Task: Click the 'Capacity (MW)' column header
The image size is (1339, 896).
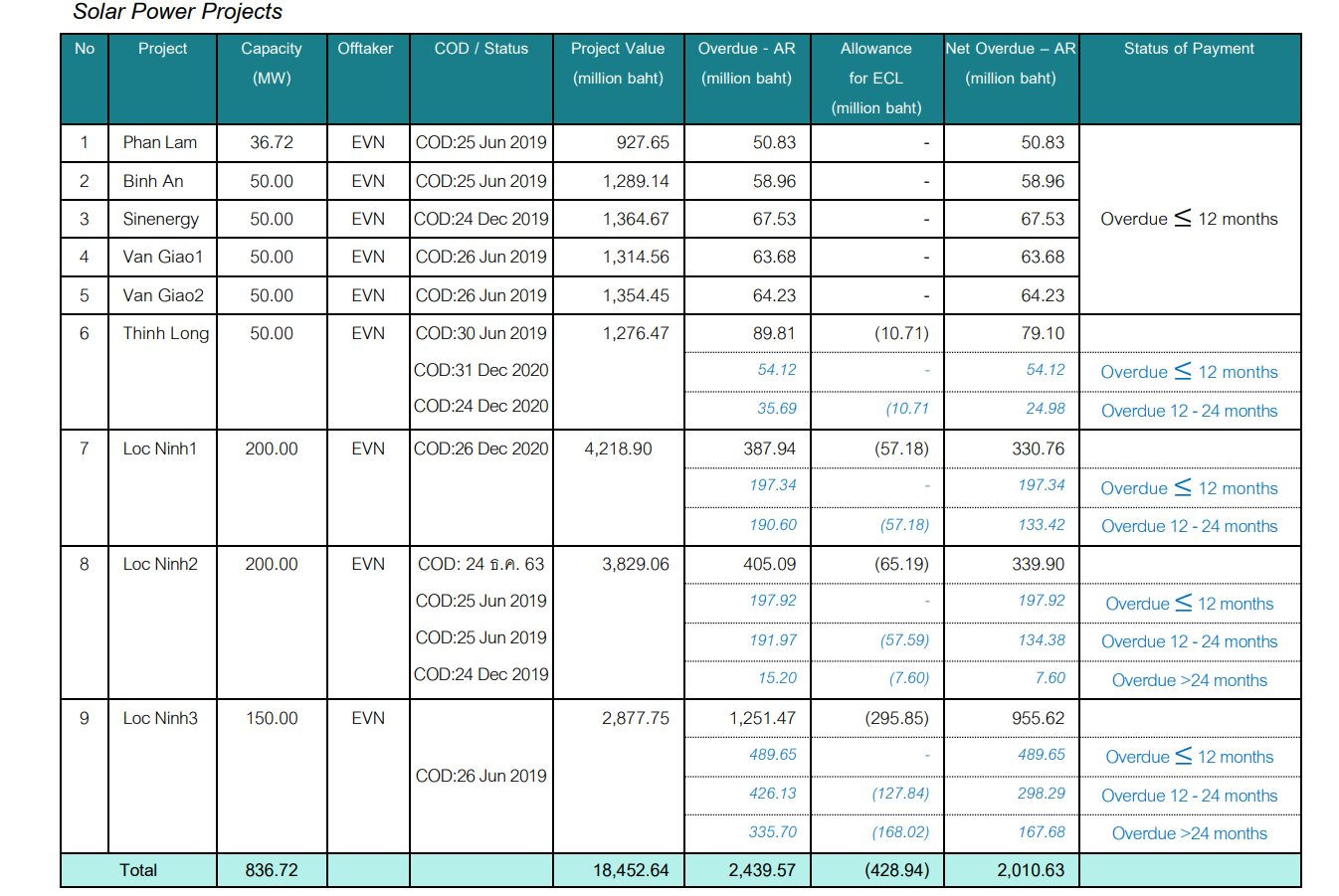Action: [271, 63]
